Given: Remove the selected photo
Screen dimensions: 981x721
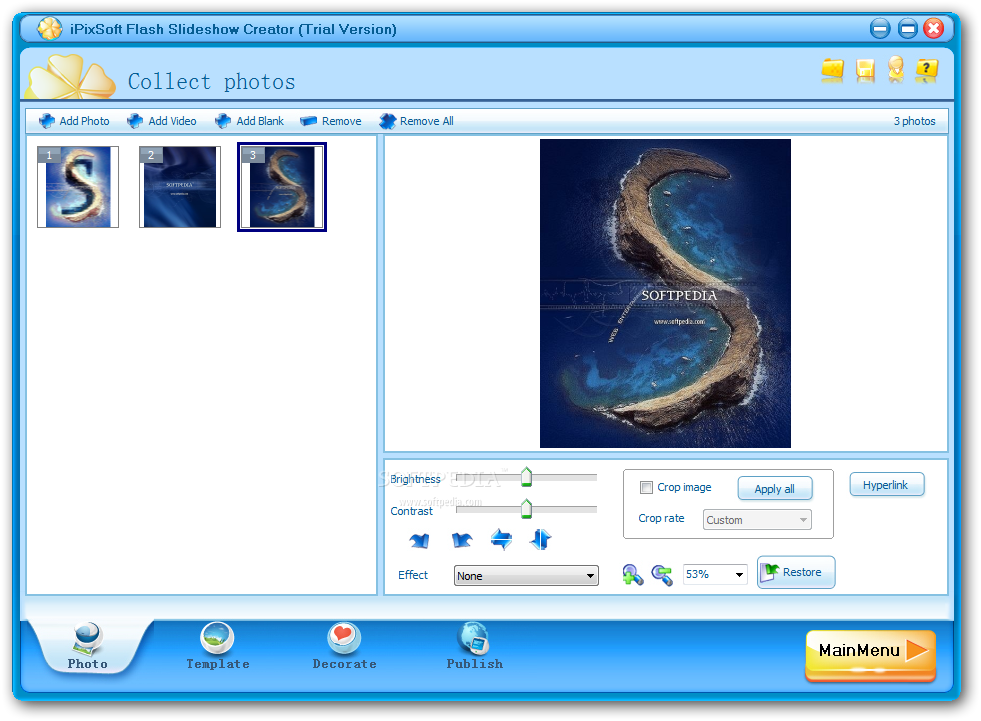Looking at the screenshot, I should 330,121.
